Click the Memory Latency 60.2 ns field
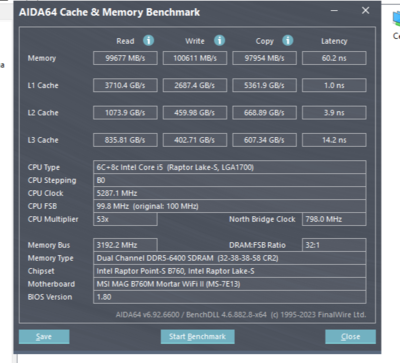This screenshot has height=363, width=400. pyautogui.click(x=334, y=58)
